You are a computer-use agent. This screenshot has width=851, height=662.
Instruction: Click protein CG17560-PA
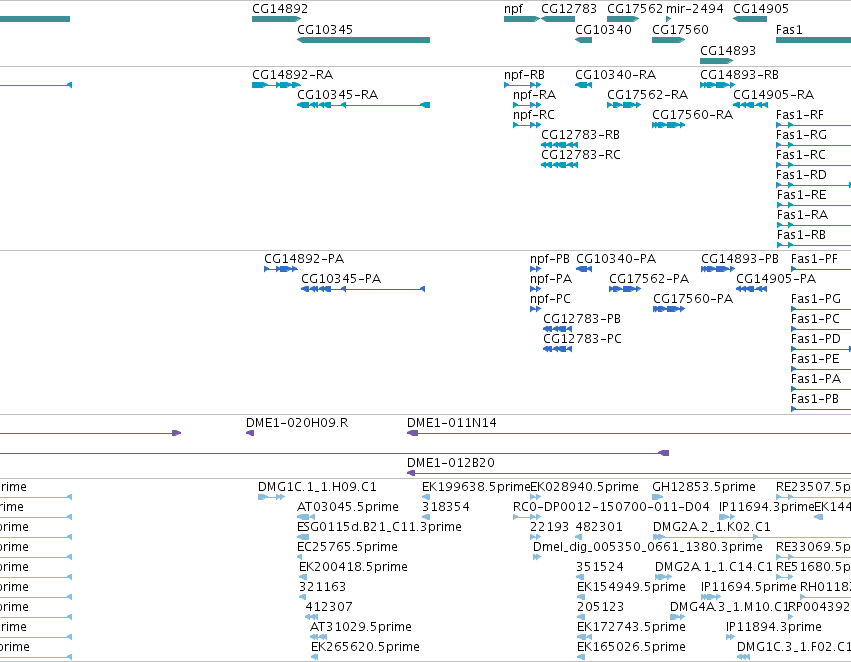(x=669, y=309)
